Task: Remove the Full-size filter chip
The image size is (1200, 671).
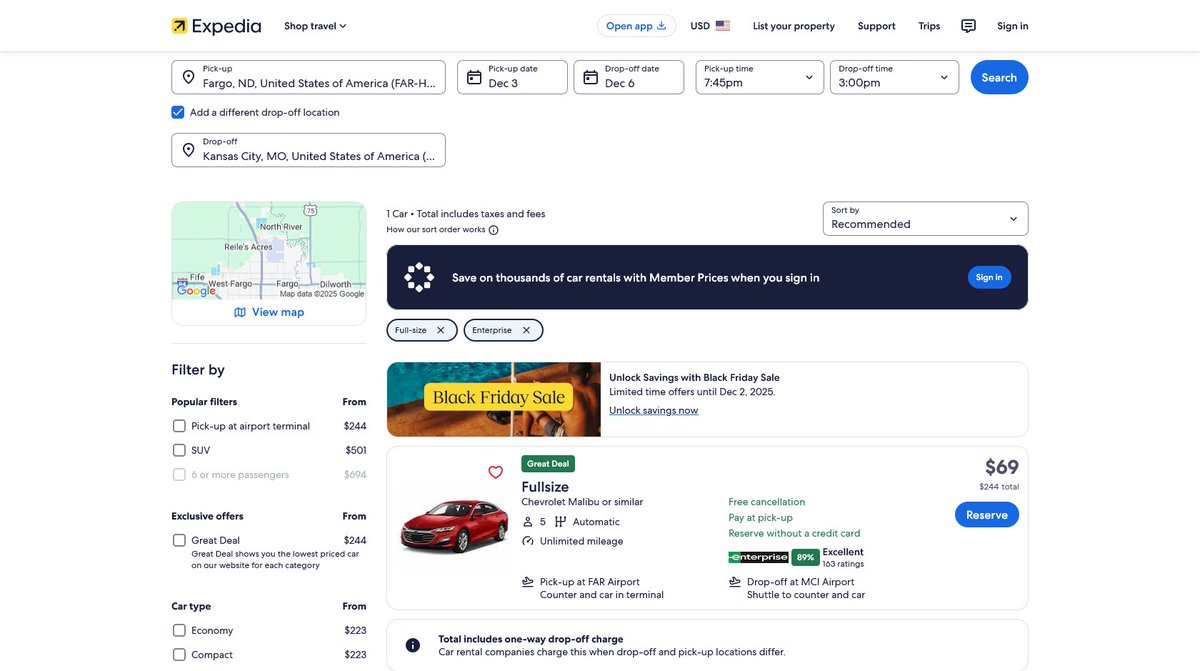Action: point(441,329)
